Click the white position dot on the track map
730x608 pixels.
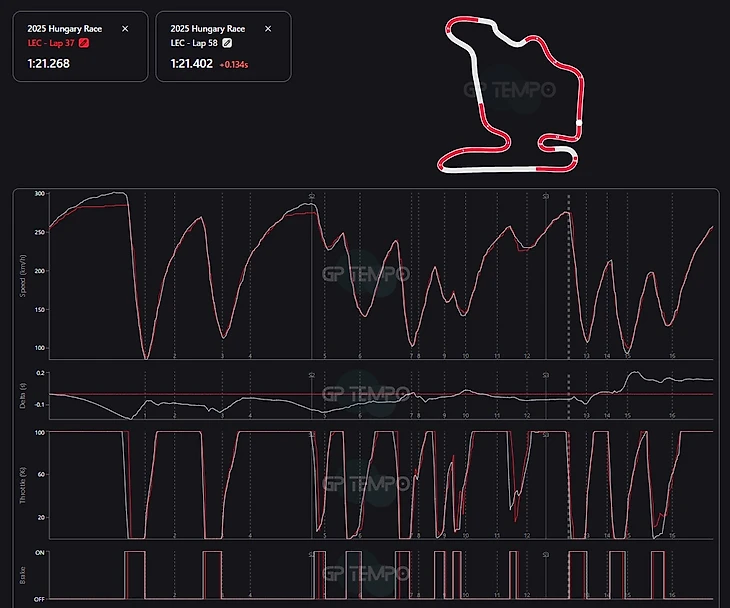click(x=579, y=123)
